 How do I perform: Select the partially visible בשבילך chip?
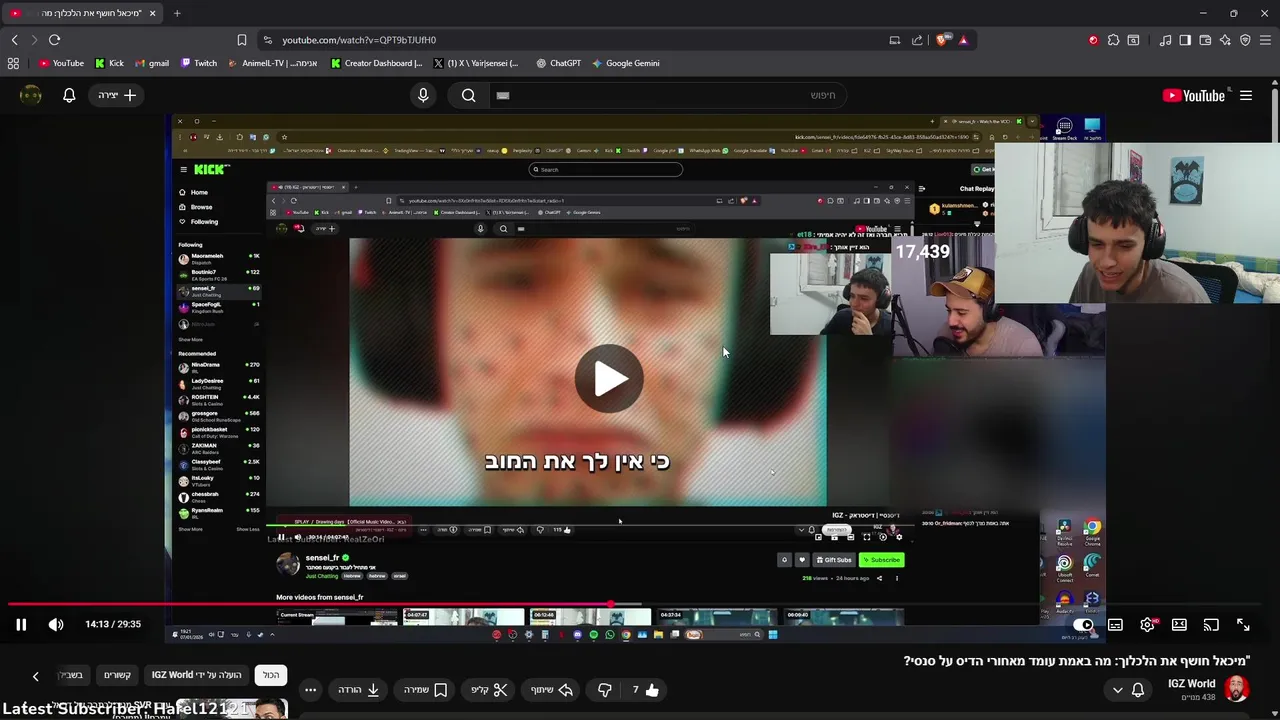72,675
